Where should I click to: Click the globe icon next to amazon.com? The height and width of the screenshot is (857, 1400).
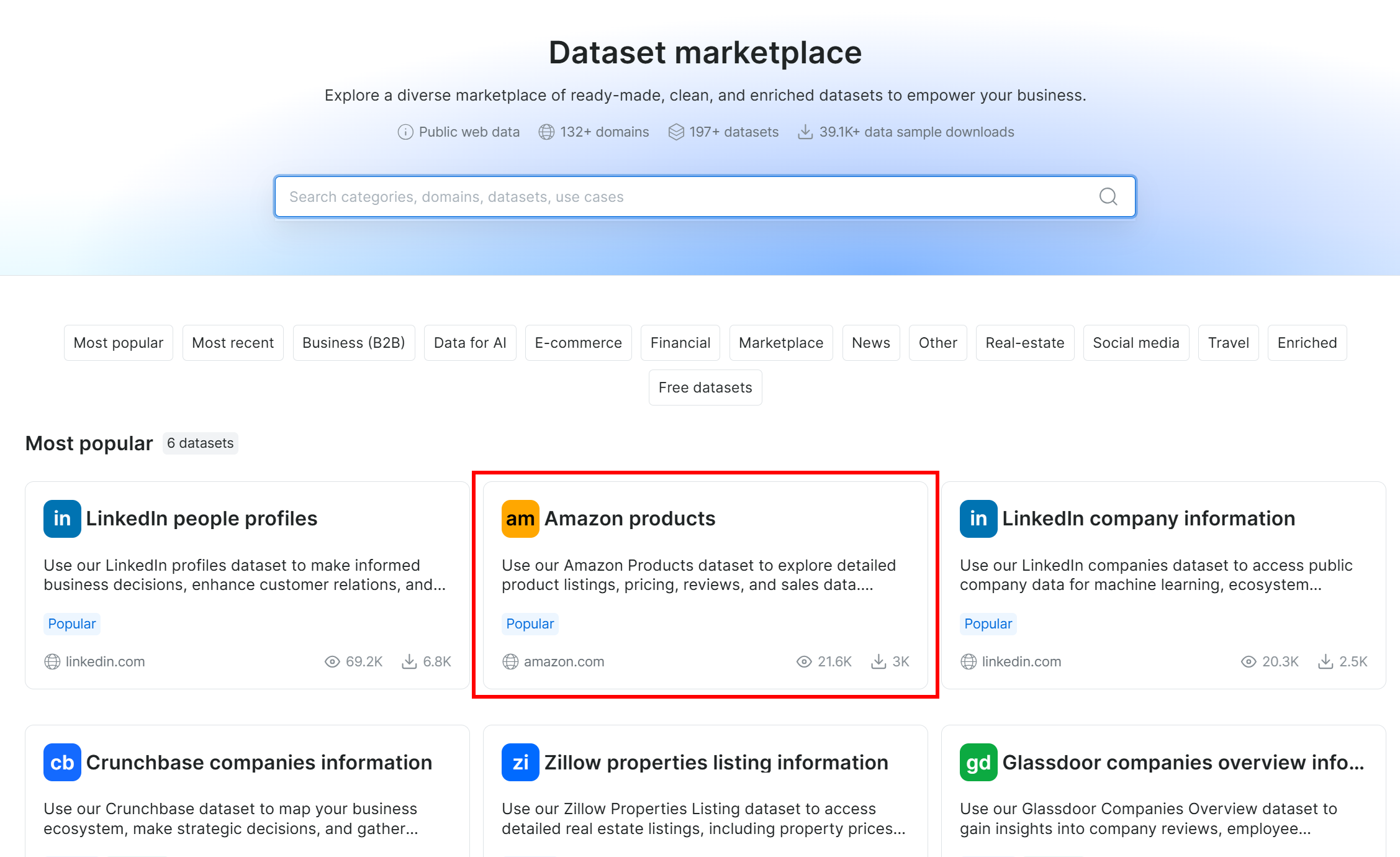(x=509, y=661)
